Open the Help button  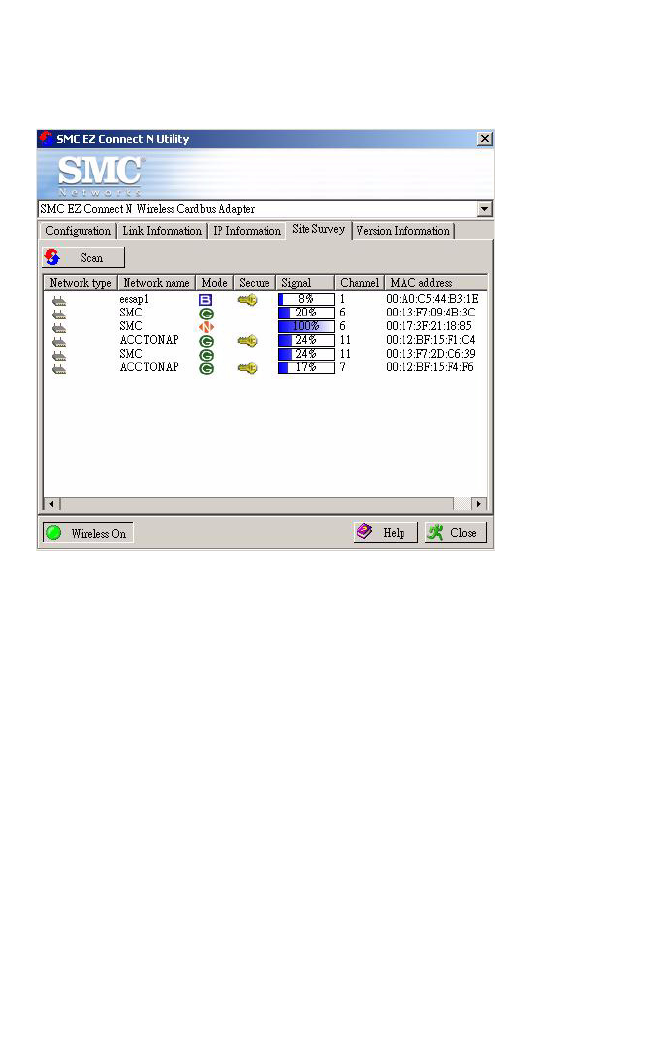[x=386, y=533]
